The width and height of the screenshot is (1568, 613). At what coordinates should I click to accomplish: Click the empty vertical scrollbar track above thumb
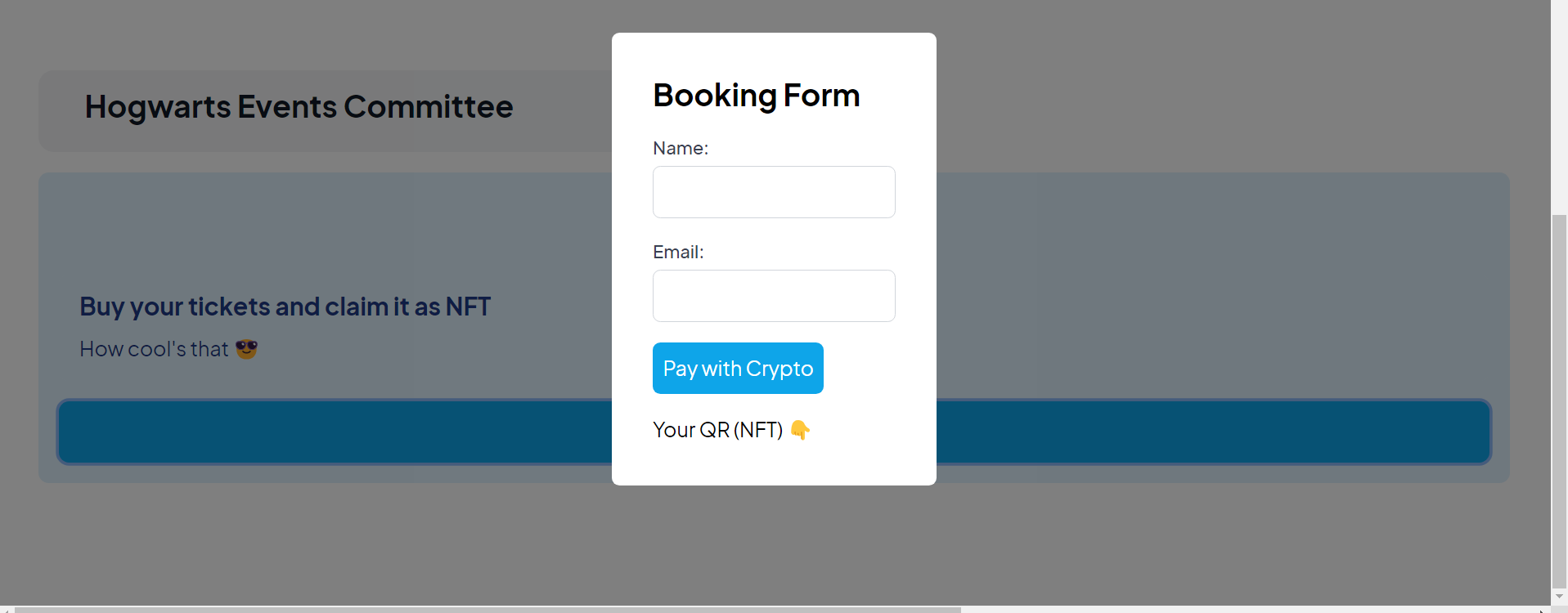click(x=1559, y=106)
